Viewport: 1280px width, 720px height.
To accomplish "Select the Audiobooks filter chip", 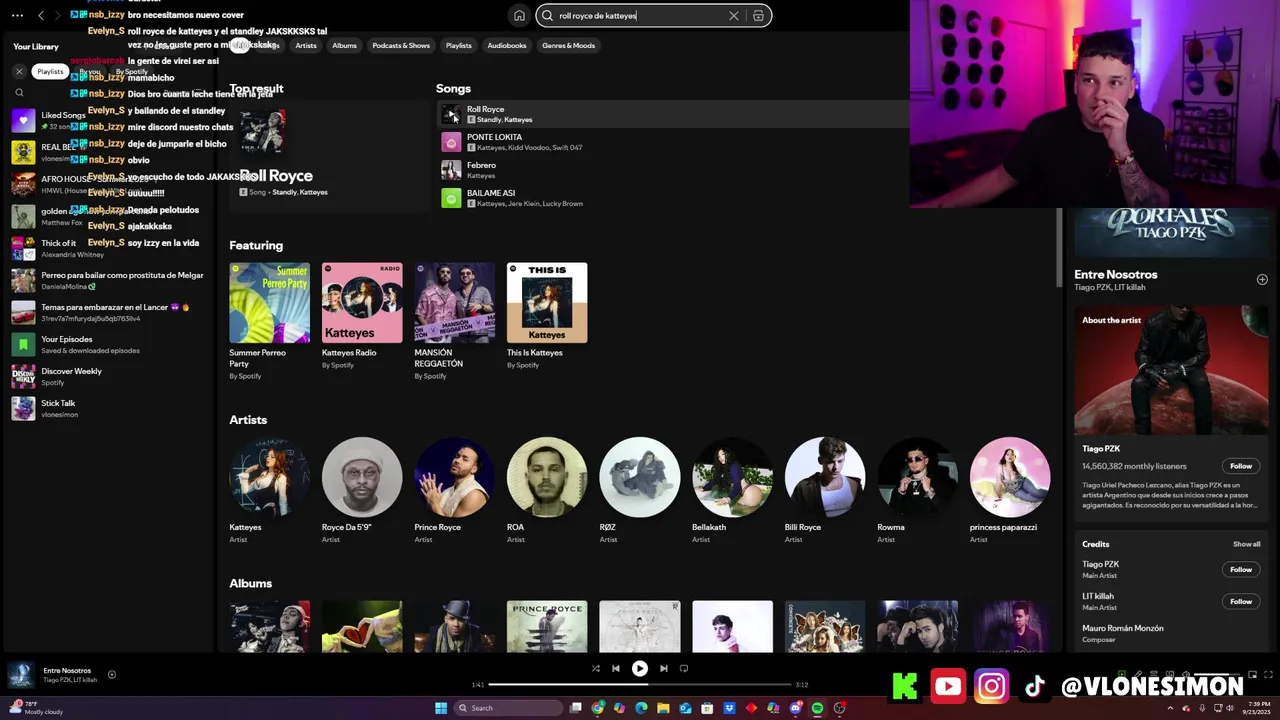I will click(x=507, y=45).
